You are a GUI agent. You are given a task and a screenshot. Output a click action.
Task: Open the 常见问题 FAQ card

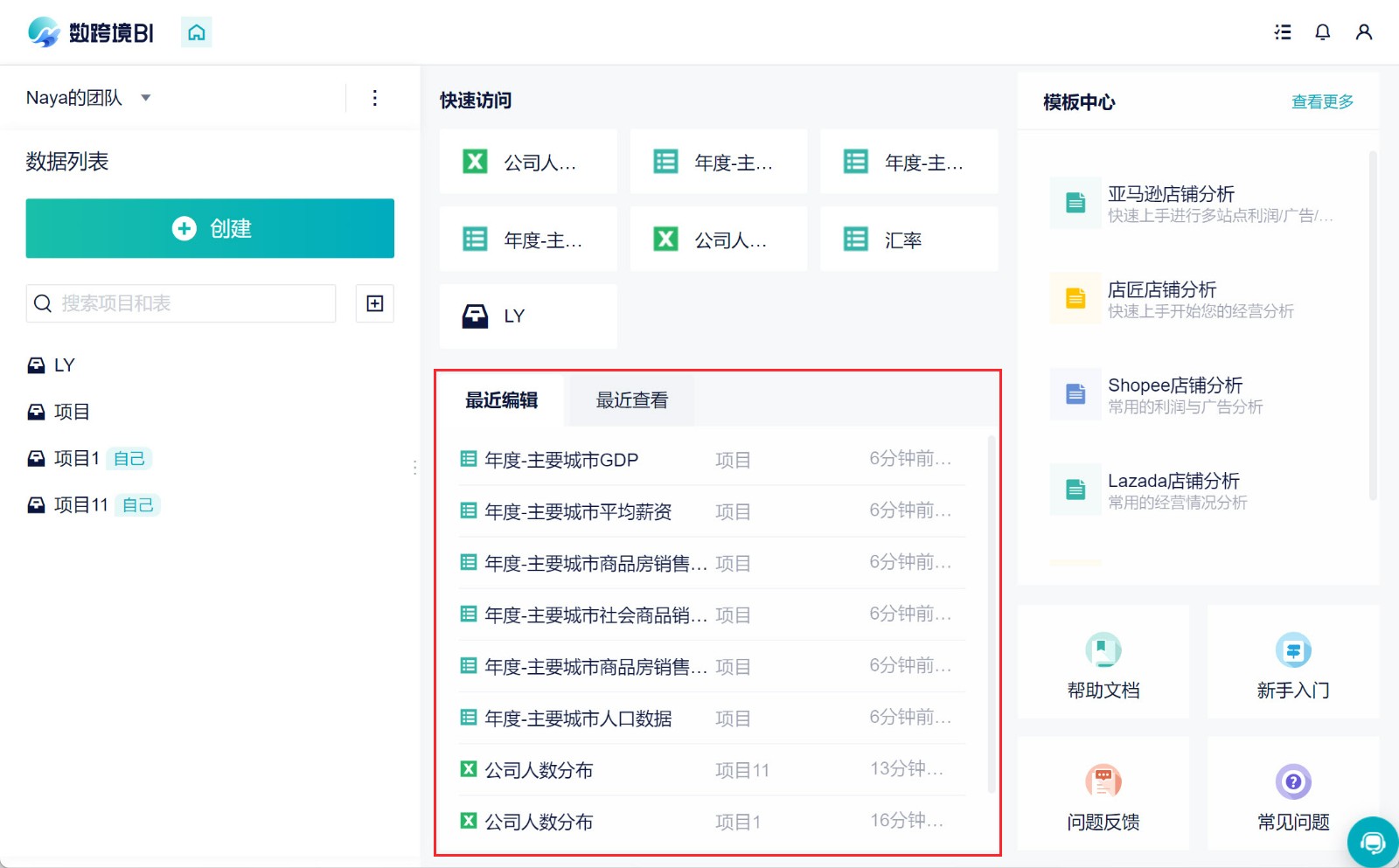[1293, 794]
